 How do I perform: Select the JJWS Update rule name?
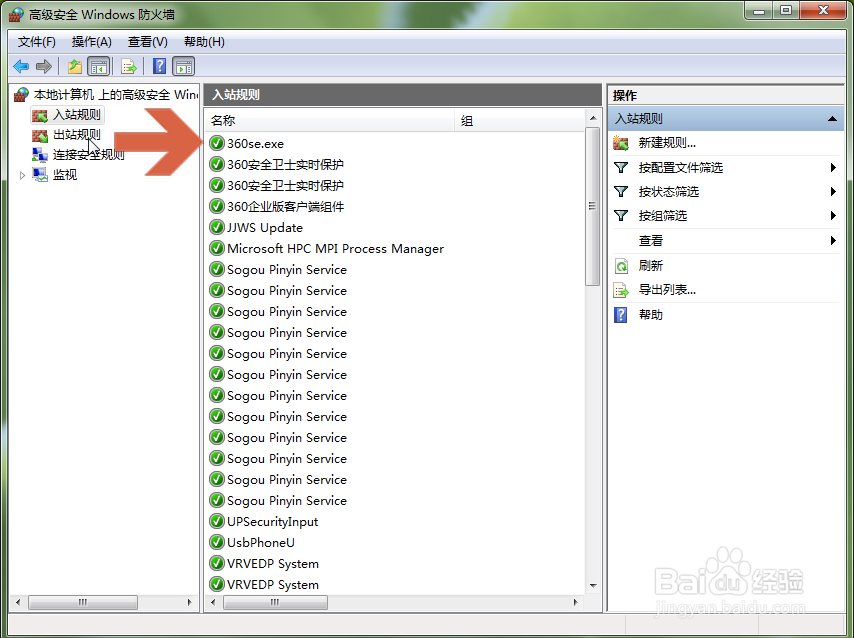(265, 228)
